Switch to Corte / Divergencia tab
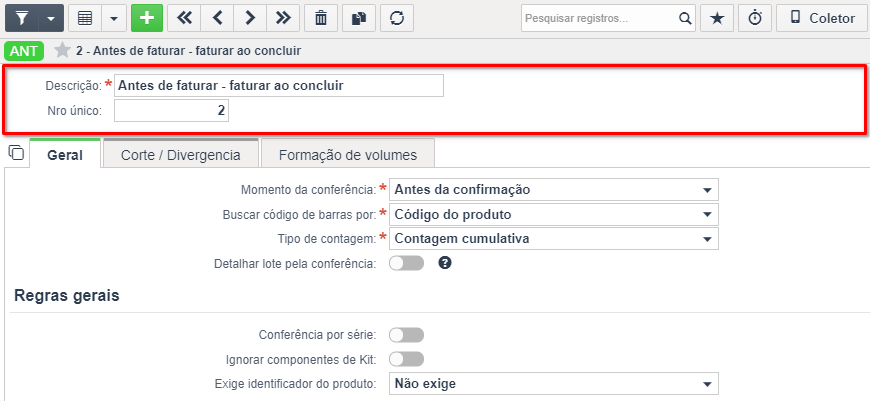The image size is (870, 401). click(x=181, y=155)
